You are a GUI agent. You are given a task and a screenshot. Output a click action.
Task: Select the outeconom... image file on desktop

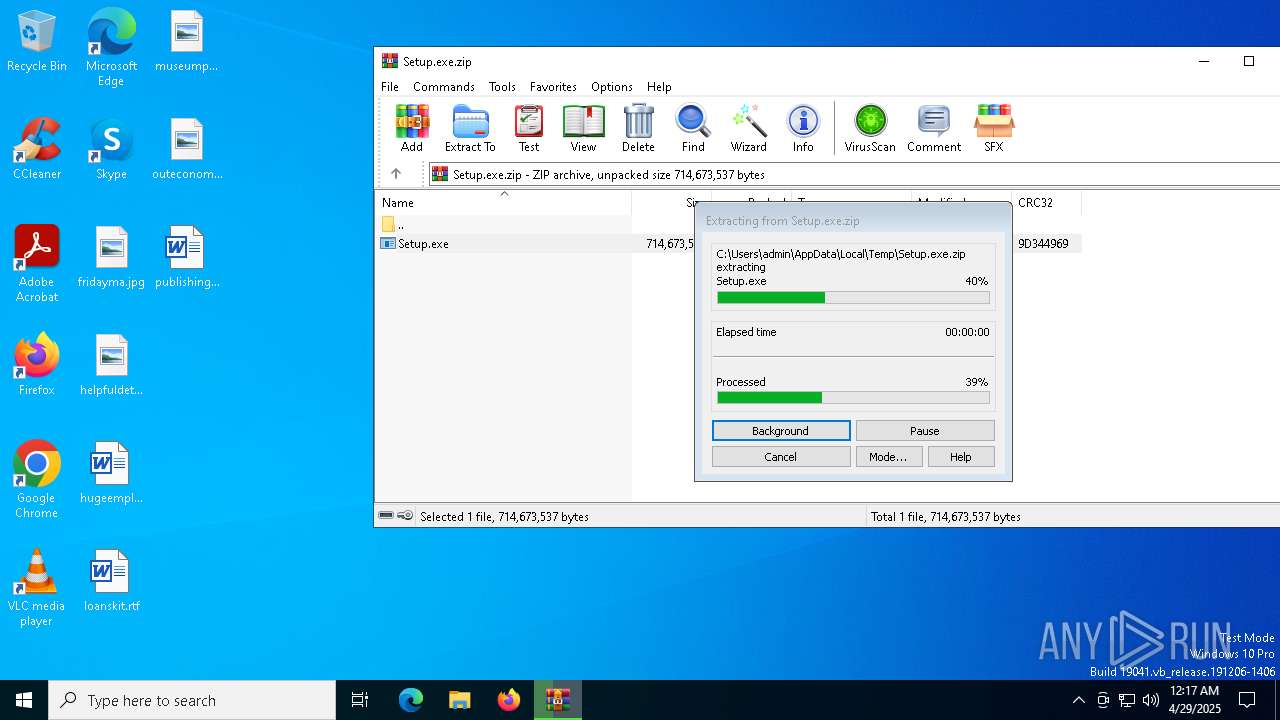(x=187, y=149)
